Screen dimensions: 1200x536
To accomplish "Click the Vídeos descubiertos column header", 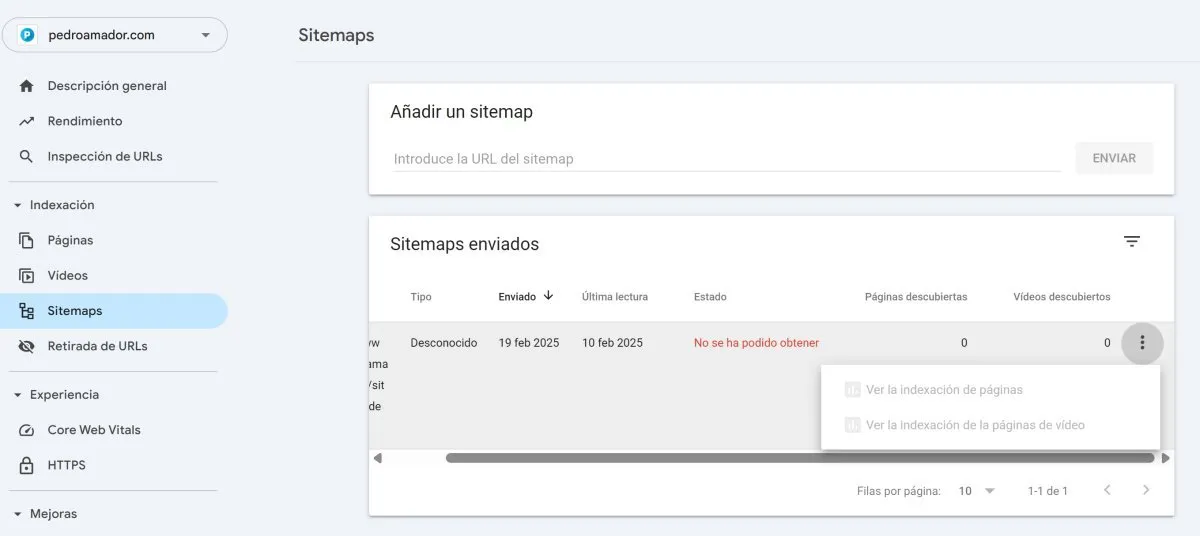I will coord(1062,297).
